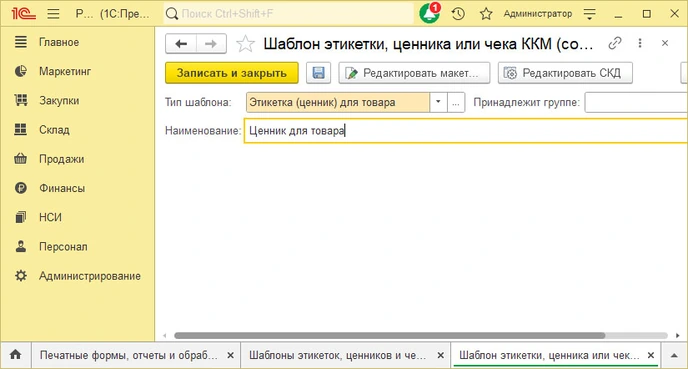Close the active Шаблон этикетки tab
This screenshot has width=688, height=369.
click(651, 355)
